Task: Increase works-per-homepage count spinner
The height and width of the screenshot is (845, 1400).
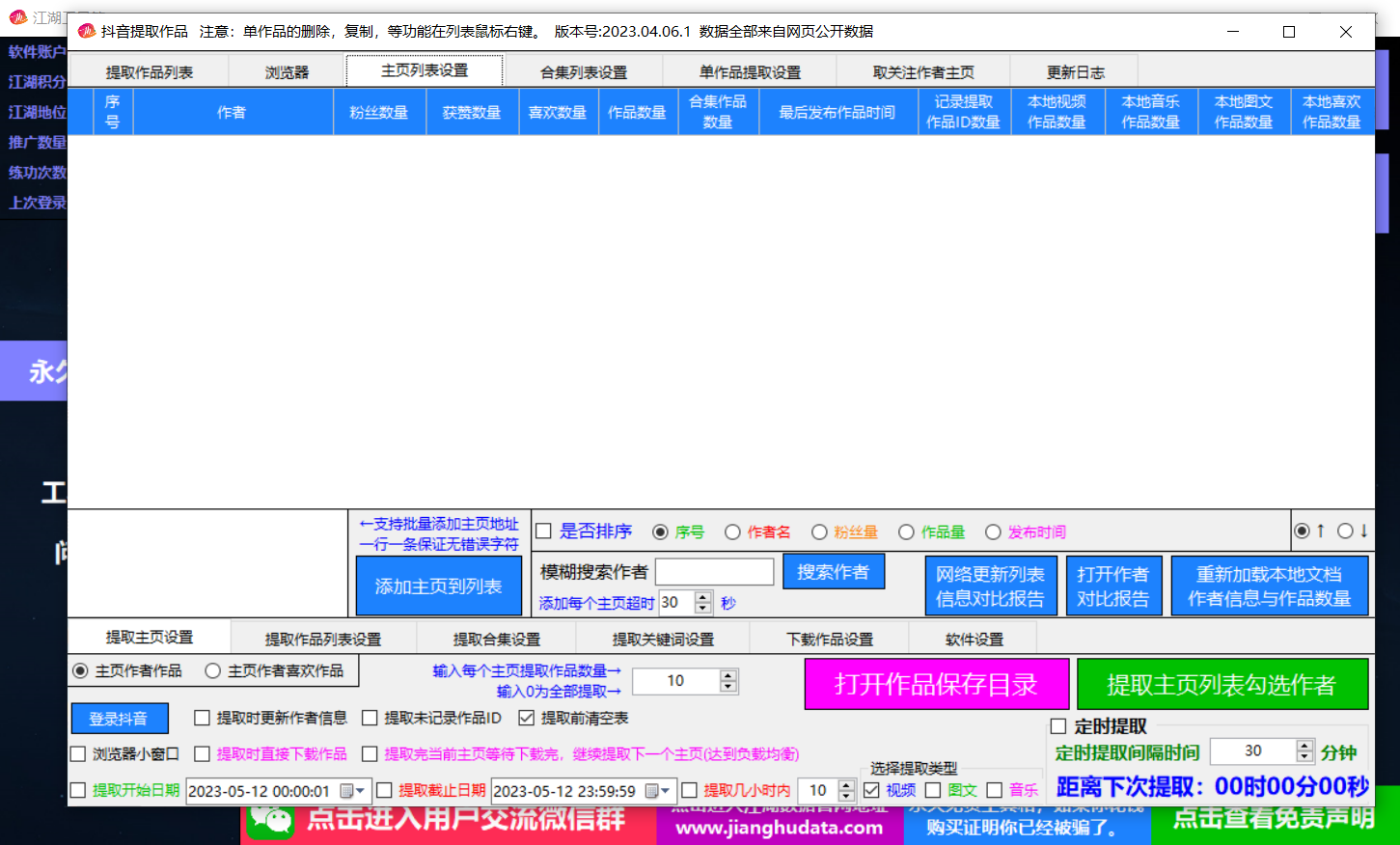Action: (x=728, y=675)
